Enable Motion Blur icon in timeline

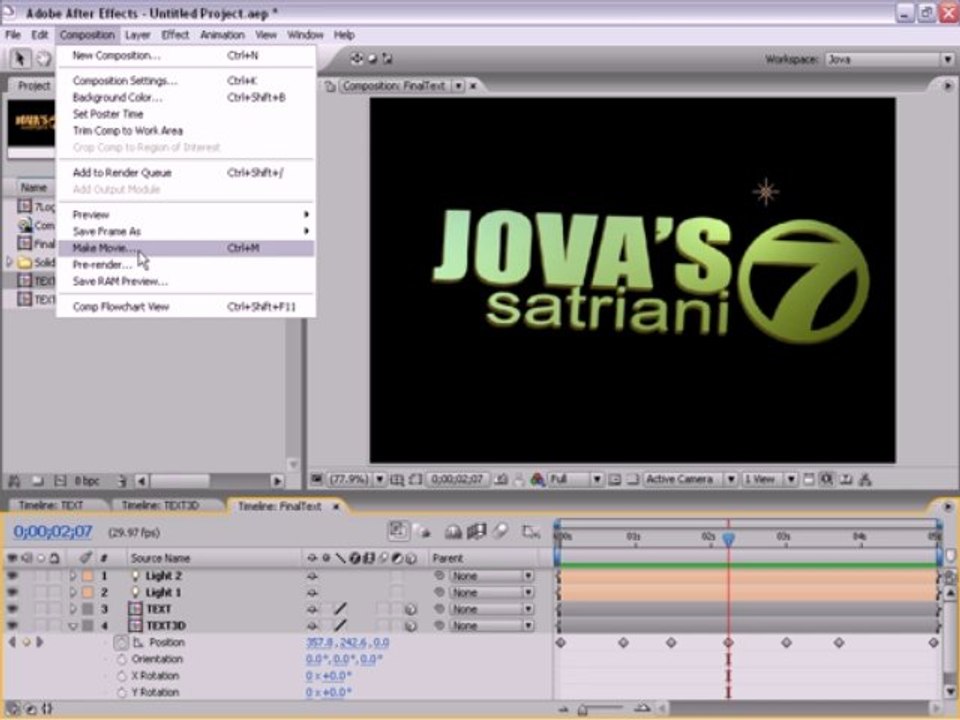click(x=500, y=531)
